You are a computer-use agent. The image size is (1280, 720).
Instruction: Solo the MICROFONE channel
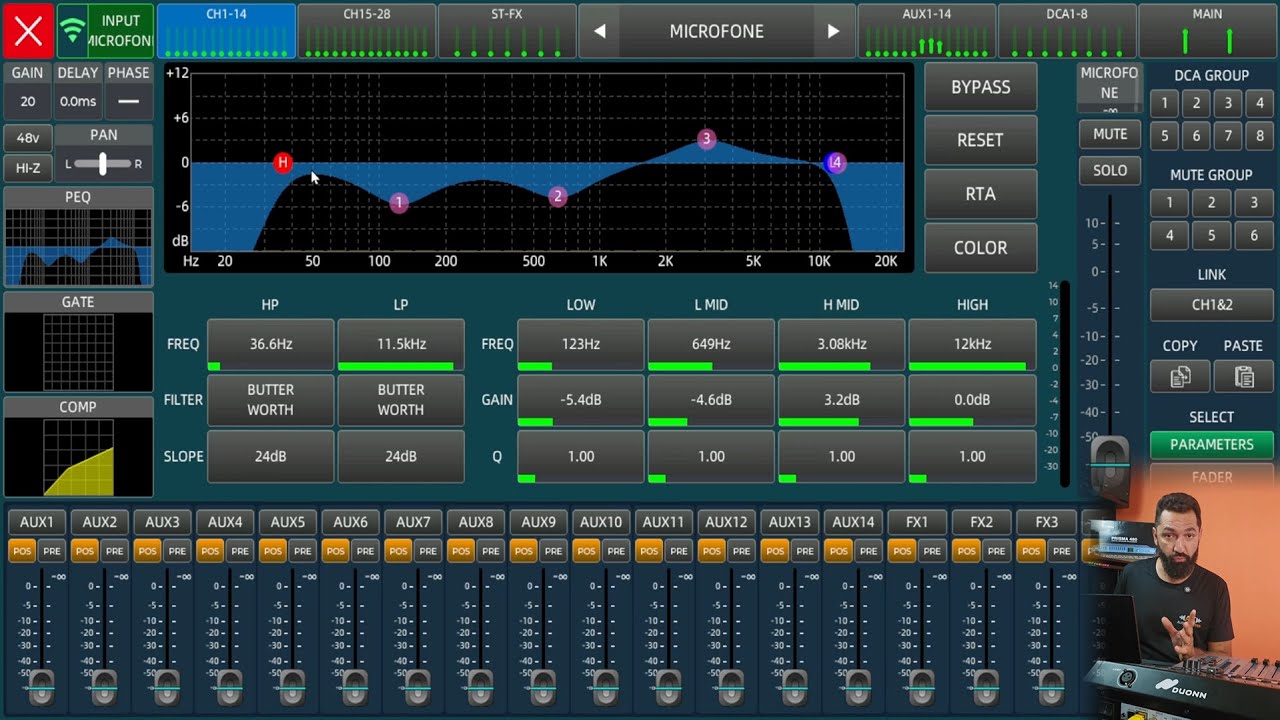1110,171
